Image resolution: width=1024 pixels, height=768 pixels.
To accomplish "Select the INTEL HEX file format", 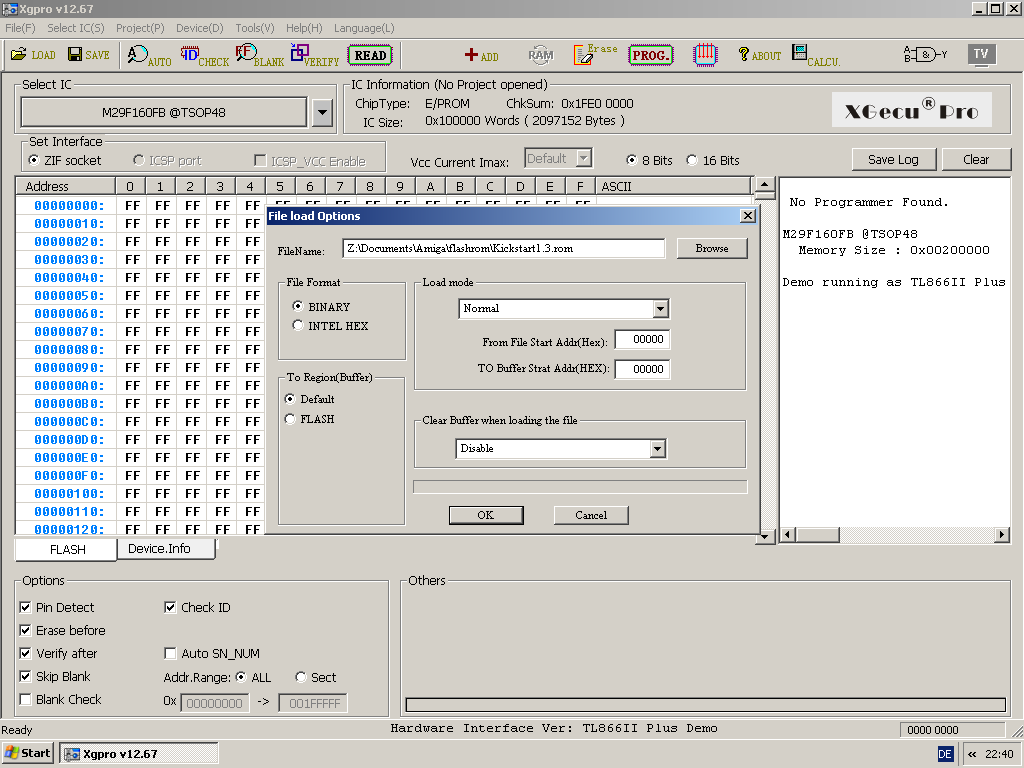I will click(x=298, y=326).
